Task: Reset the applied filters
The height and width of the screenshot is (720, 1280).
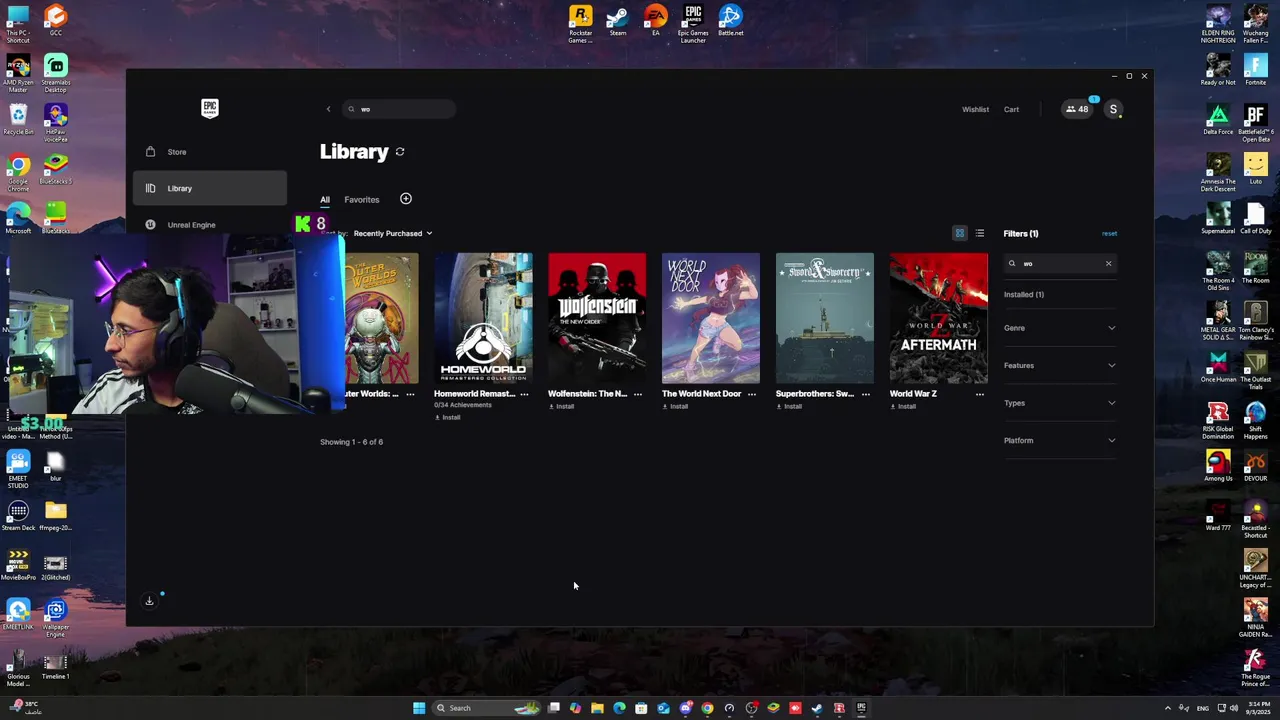Action: point(1109,233)
